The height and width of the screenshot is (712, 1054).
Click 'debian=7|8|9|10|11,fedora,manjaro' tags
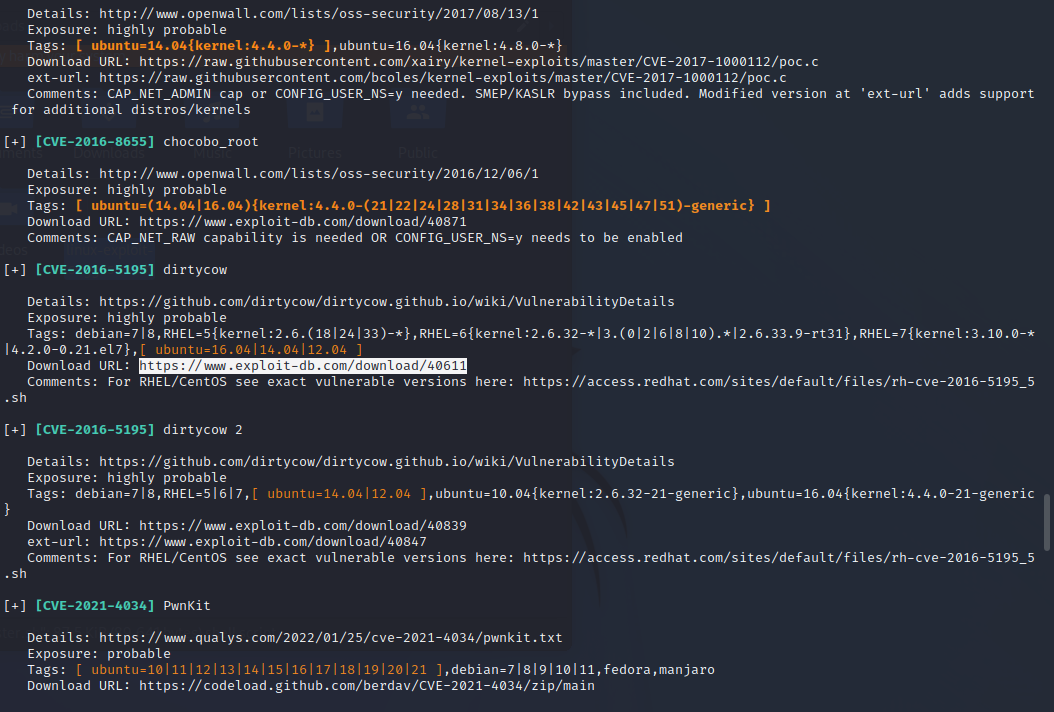(x=583, y=670)
